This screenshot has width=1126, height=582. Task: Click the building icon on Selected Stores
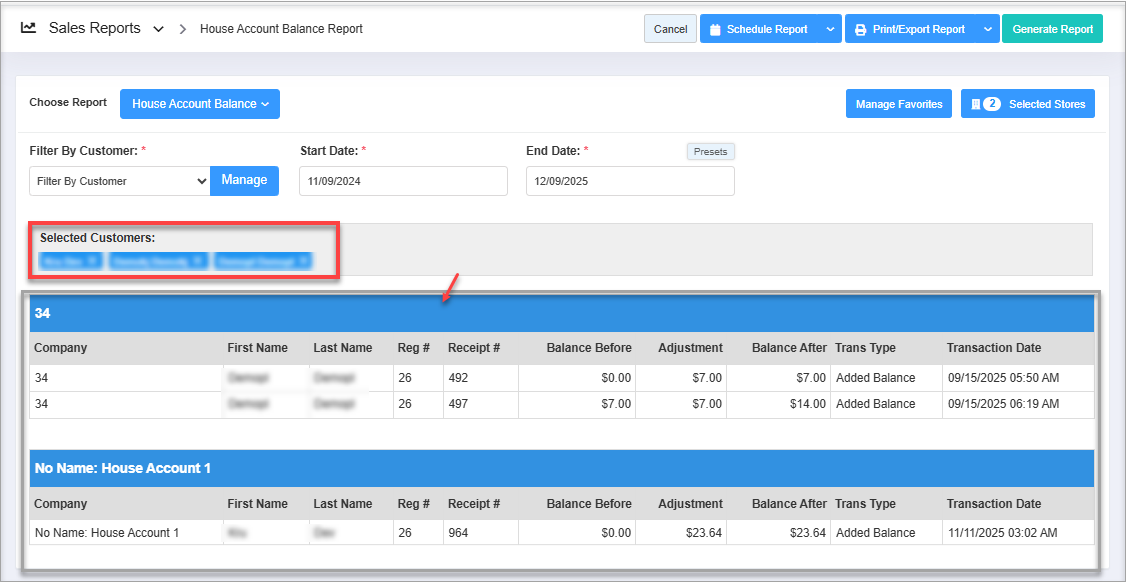click(975, 104)
